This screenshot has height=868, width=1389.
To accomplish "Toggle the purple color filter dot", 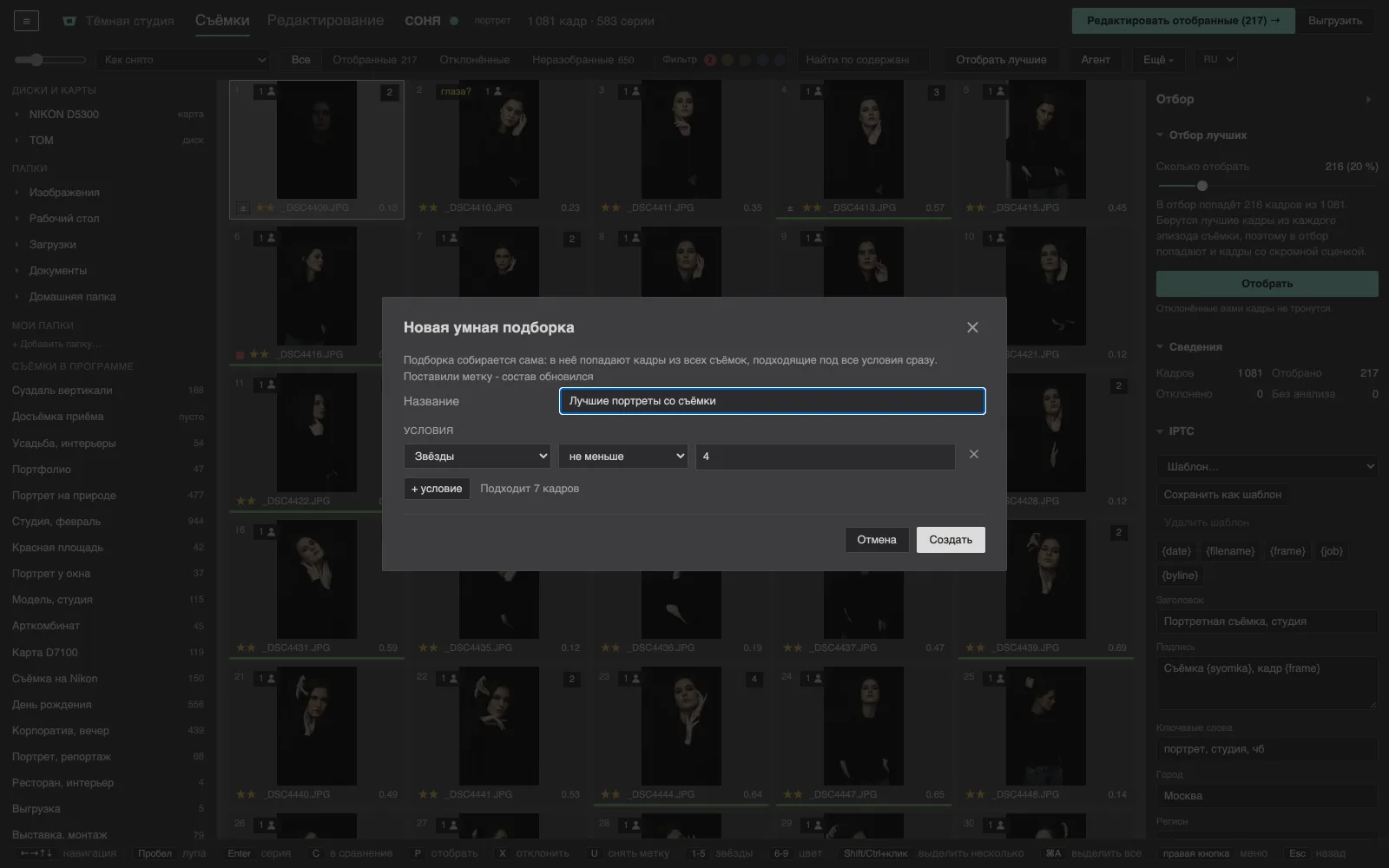I will 780,60.
